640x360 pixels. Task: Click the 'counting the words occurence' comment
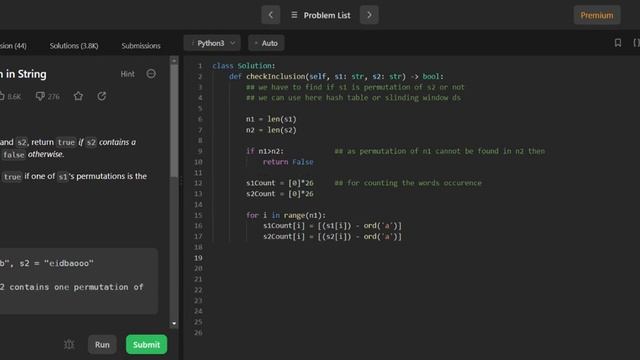(408, 183)
